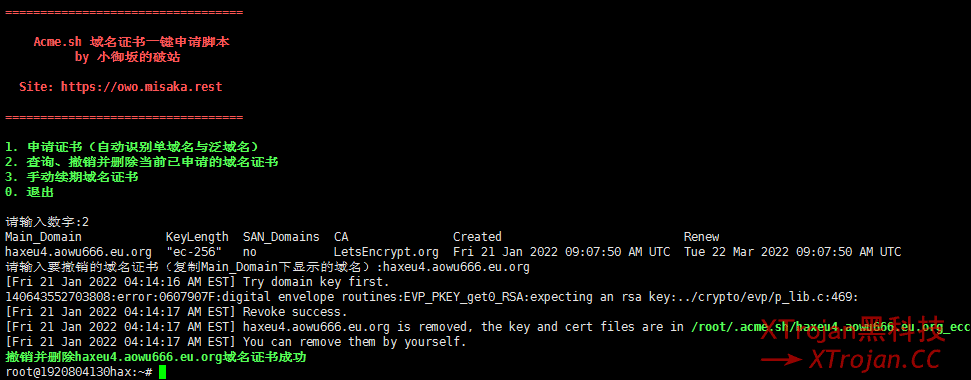Screen dimensions: 971x380
Task: Click haxeu4.aowu666.eu.org in the table row
Action: click(x=78, y=252)
